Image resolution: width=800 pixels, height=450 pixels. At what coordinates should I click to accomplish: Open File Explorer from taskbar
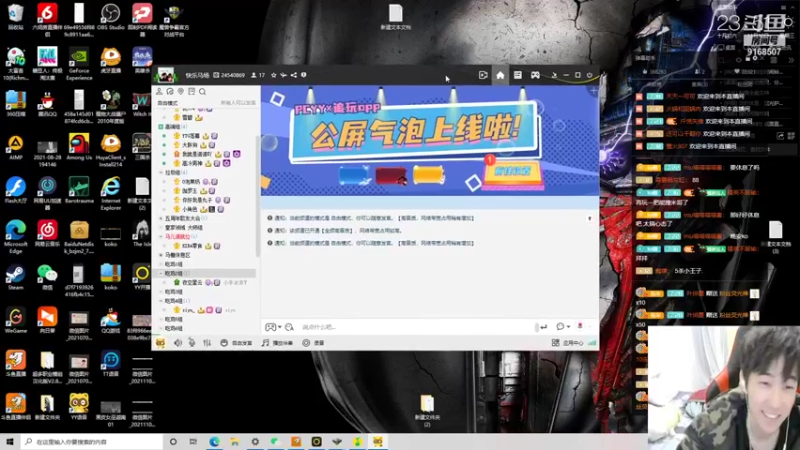point(235,442)
